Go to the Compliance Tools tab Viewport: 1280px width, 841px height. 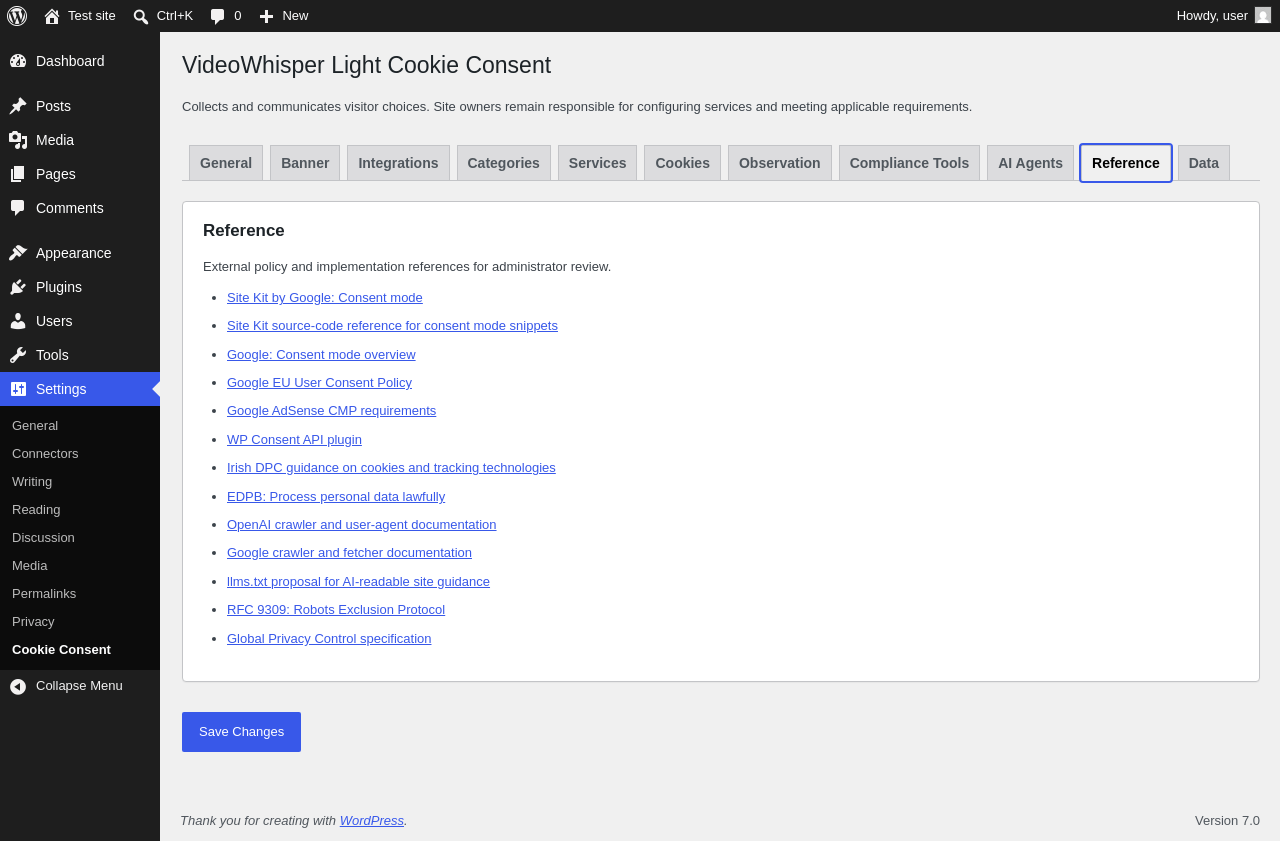(x=909, y=163)
